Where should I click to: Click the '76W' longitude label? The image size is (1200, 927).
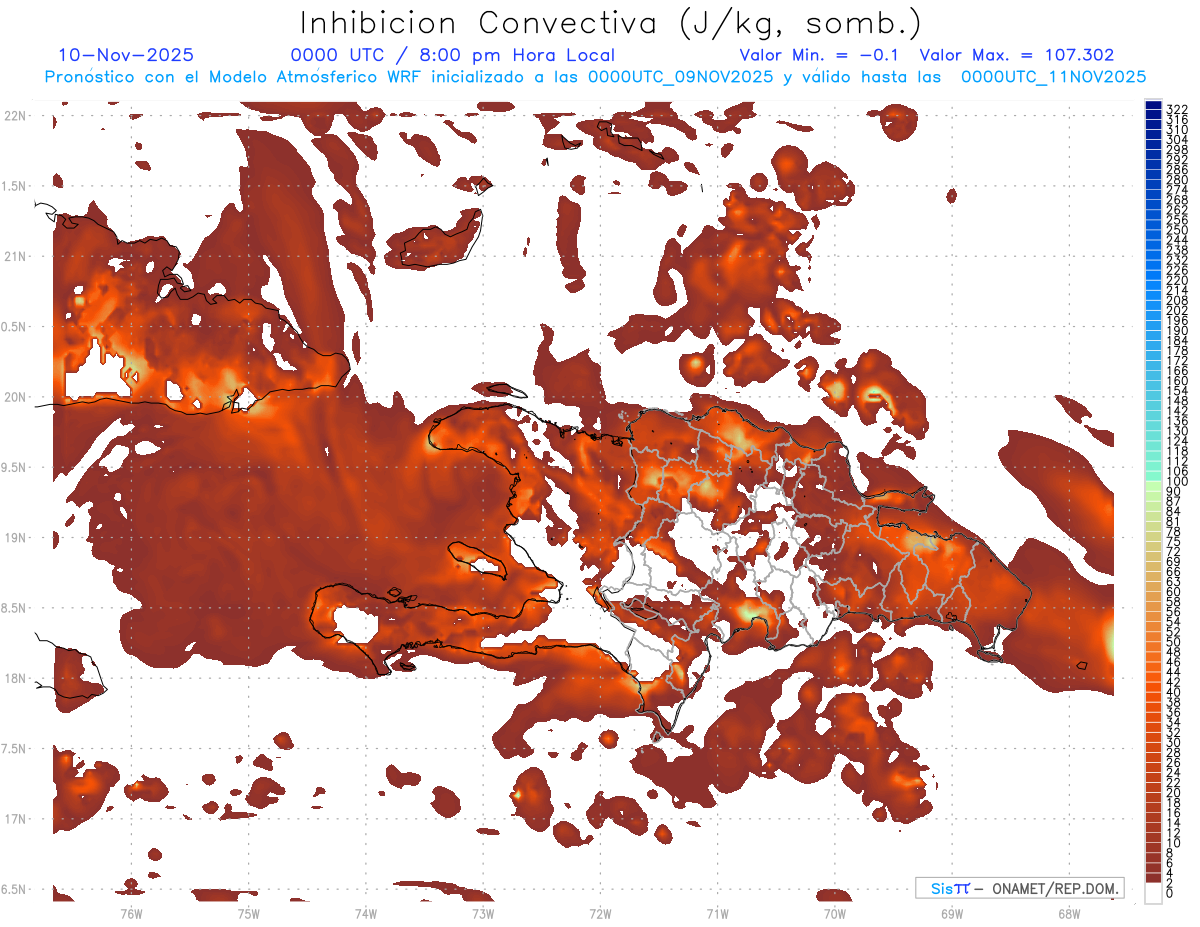131,913
